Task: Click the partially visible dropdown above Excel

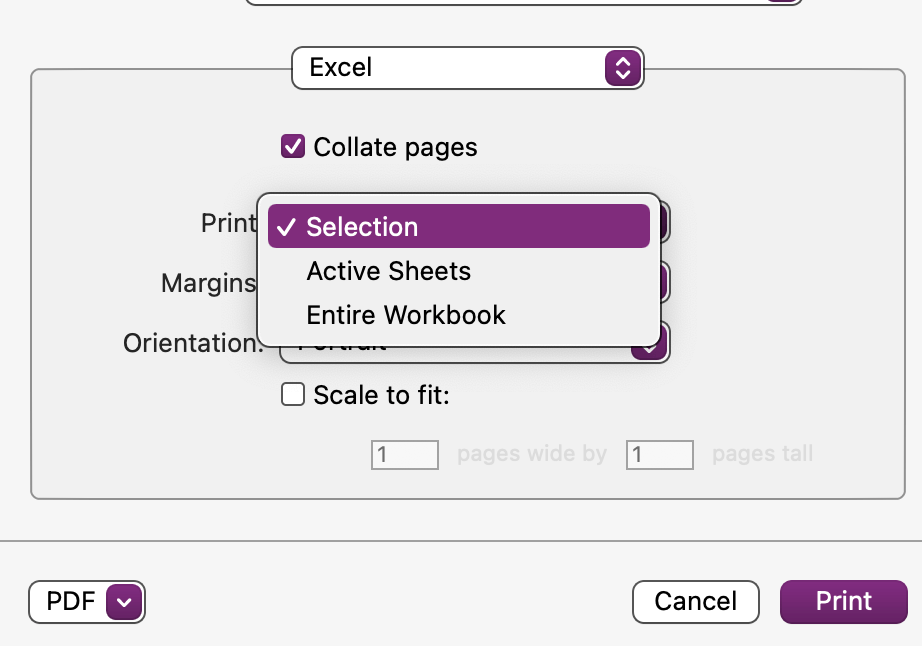Action: (520, 2)
